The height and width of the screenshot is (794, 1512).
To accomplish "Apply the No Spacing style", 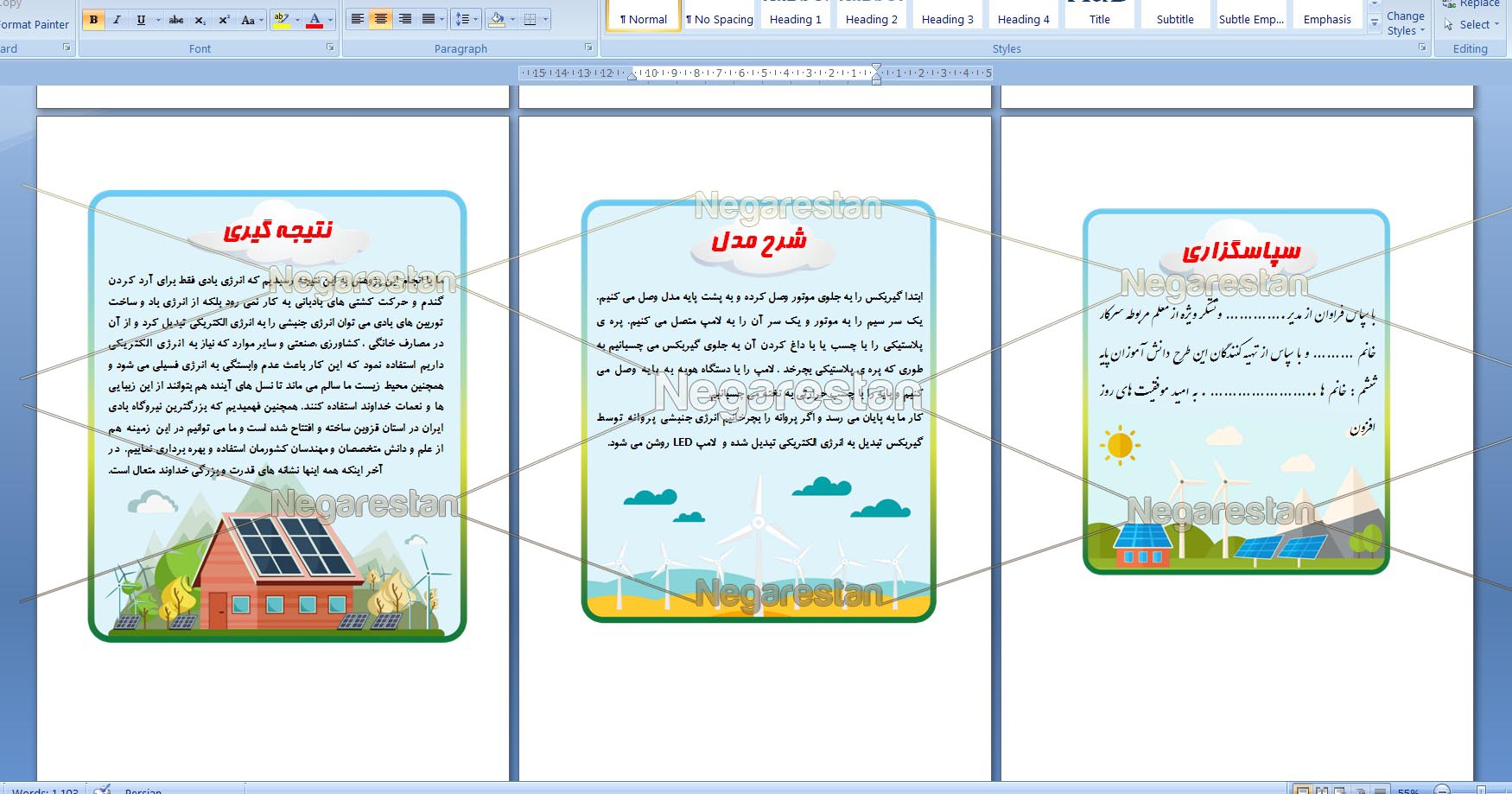I will [719, 16].
